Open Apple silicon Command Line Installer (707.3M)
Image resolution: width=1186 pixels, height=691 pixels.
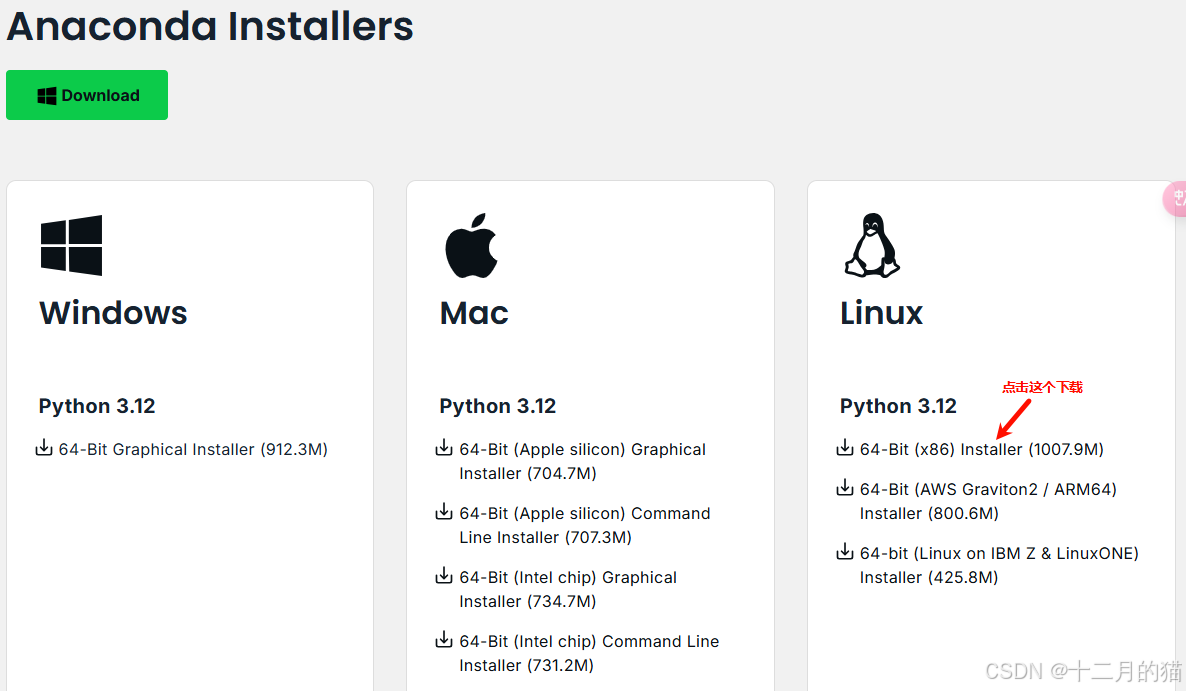[x=585, y=525]
